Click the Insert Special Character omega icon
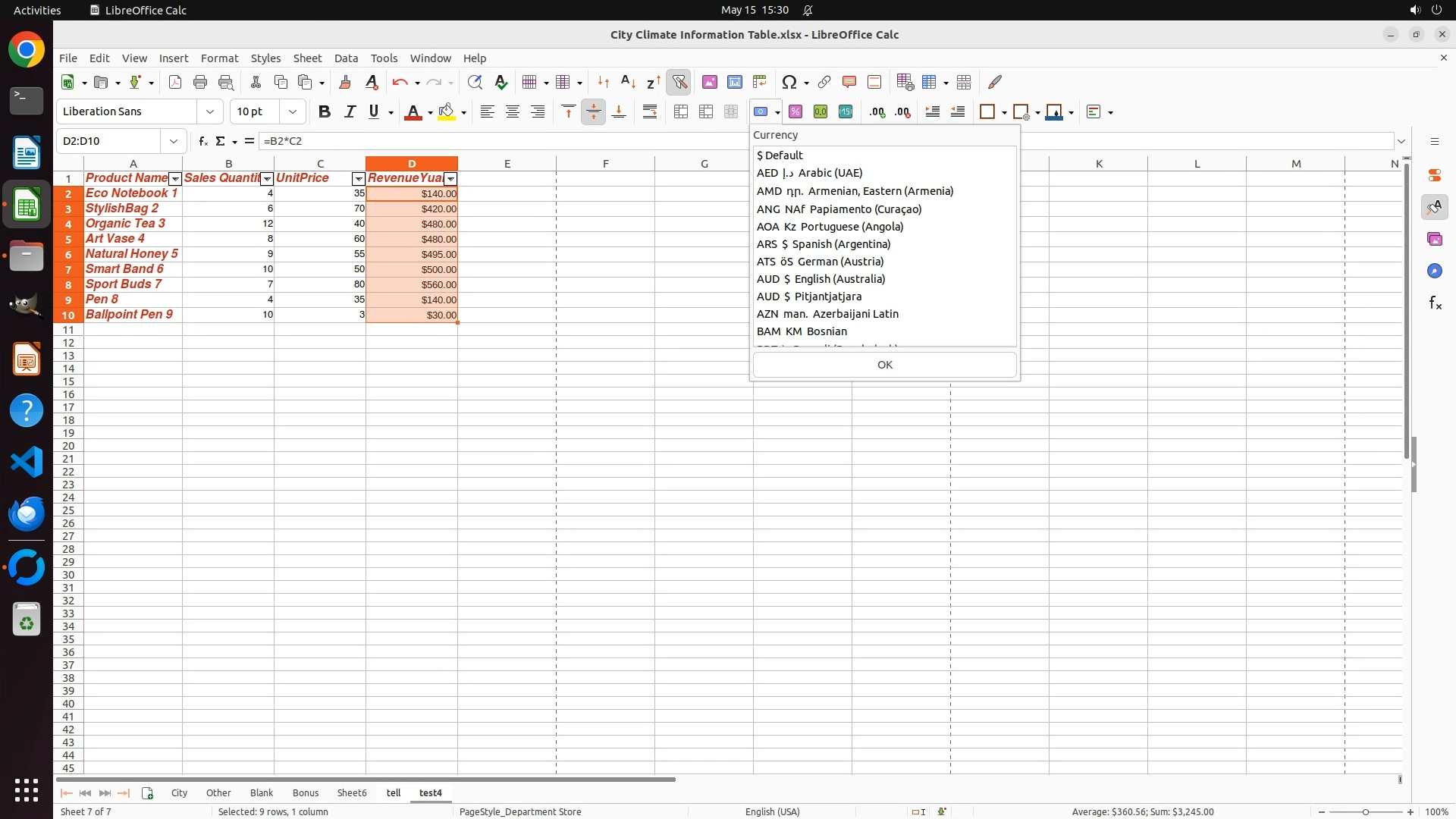 pos(789,82)
